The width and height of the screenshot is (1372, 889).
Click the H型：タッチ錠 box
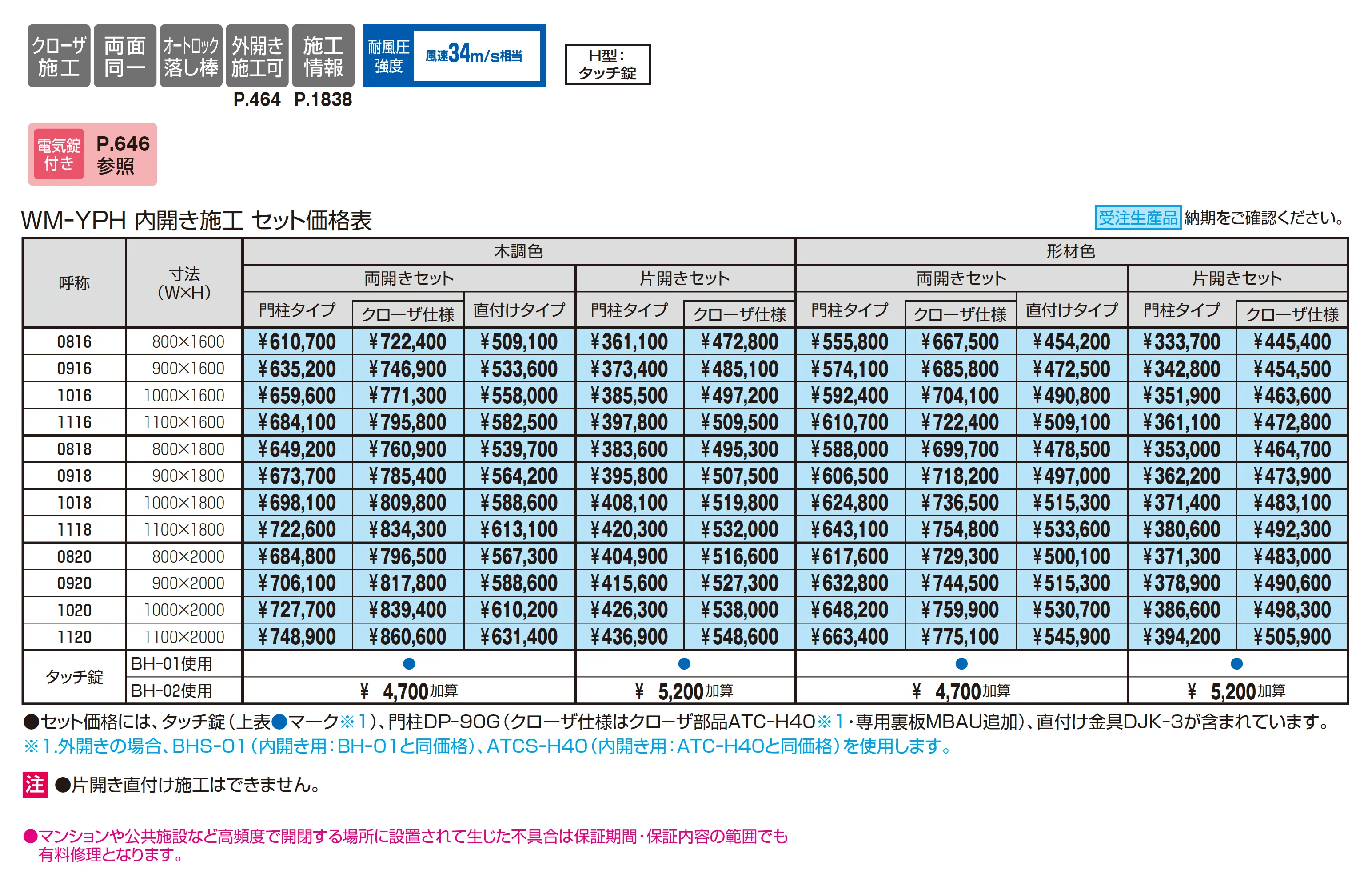pos(608,64)
